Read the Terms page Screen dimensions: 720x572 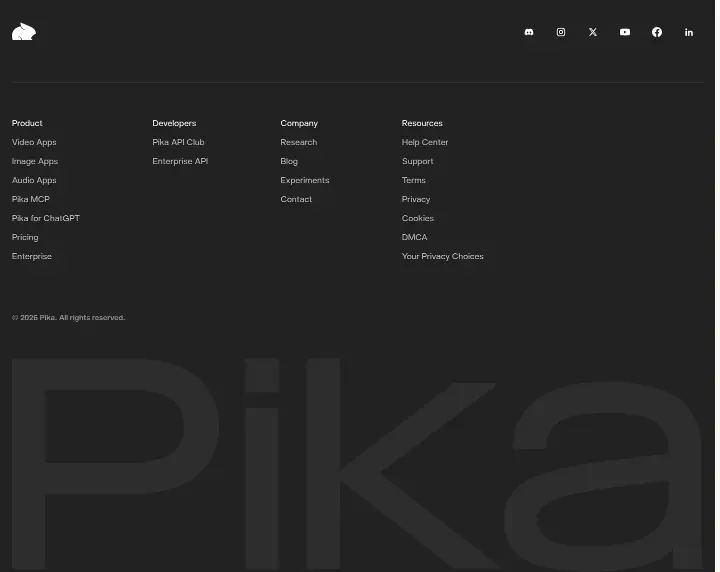[414, 180]
